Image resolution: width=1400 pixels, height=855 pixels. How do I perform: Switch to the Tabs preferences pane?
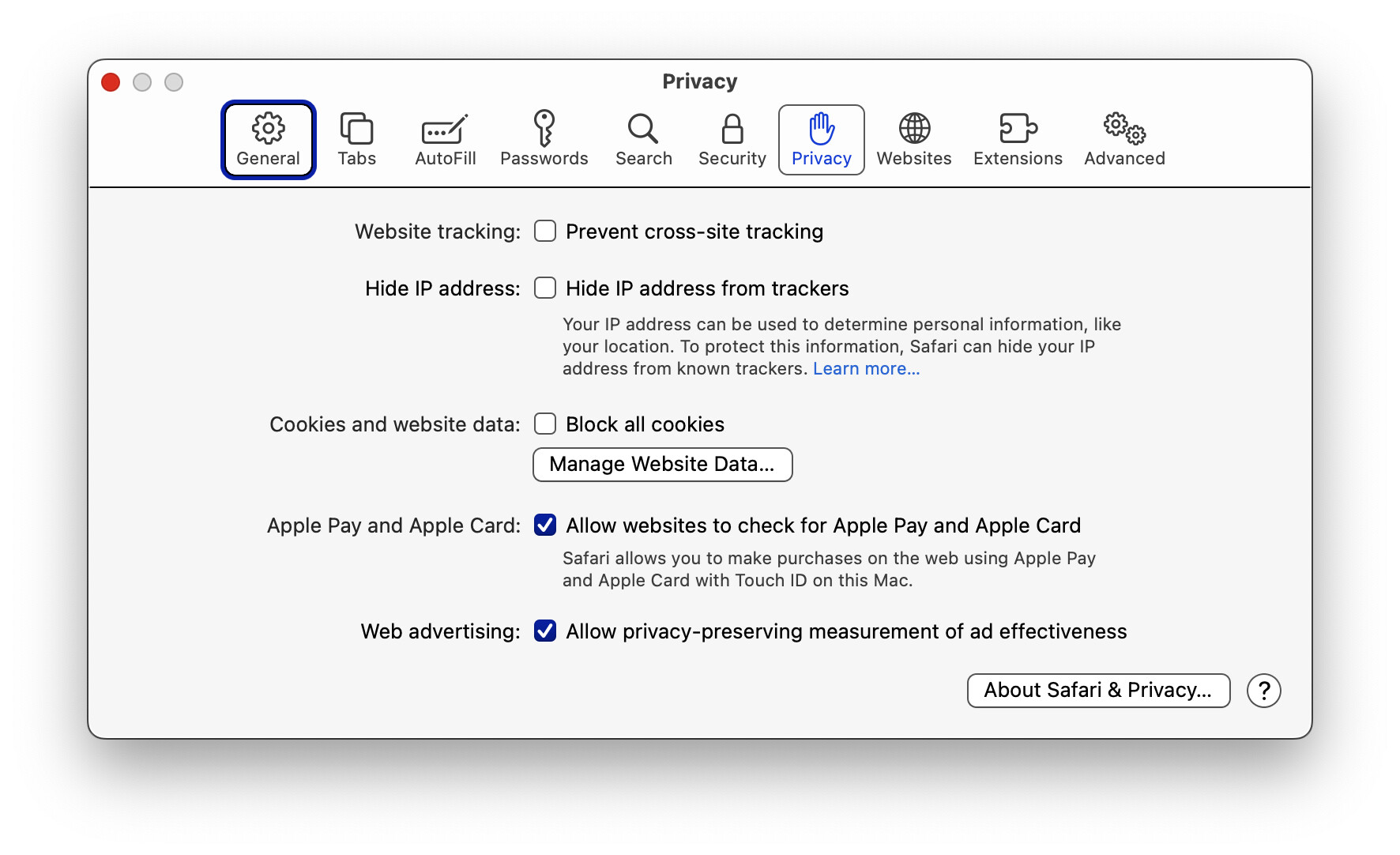(x=357, y=140)
